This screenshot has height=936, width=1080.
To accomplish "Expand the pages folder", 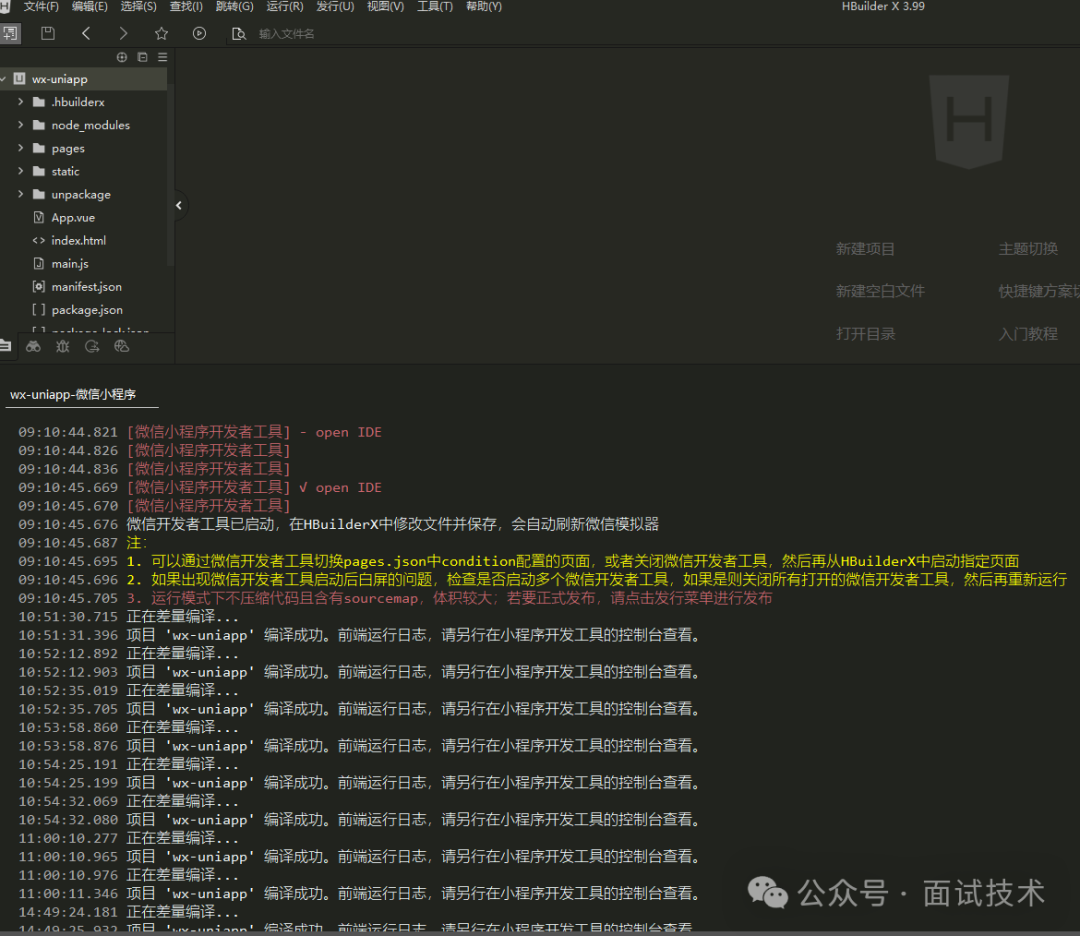I will [21, 148].
